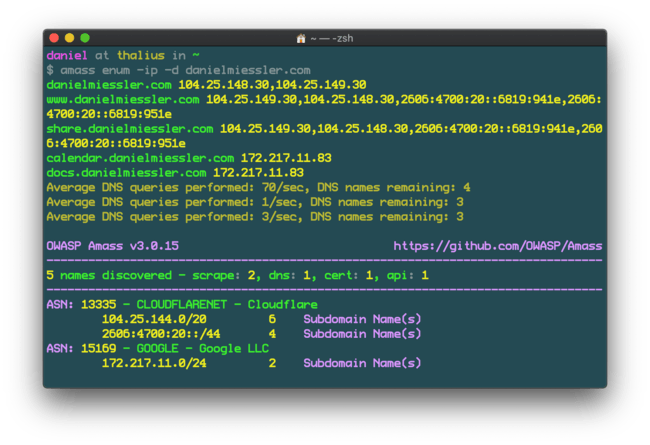650x445 pixels.
Task: Click 'cert: 1' count in summary
Action: (349, 275)
